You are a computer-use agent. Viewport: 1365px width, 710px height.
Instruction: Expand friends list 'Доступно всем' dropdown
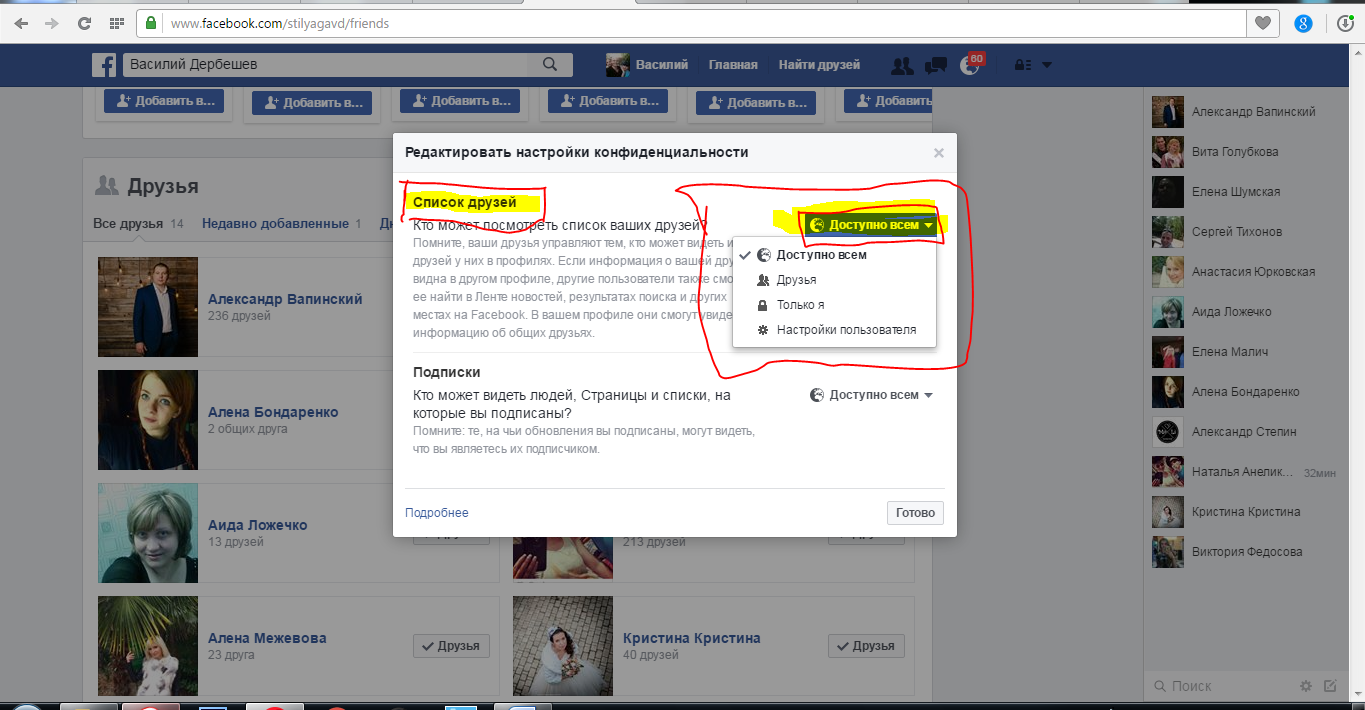coord(872,225)
